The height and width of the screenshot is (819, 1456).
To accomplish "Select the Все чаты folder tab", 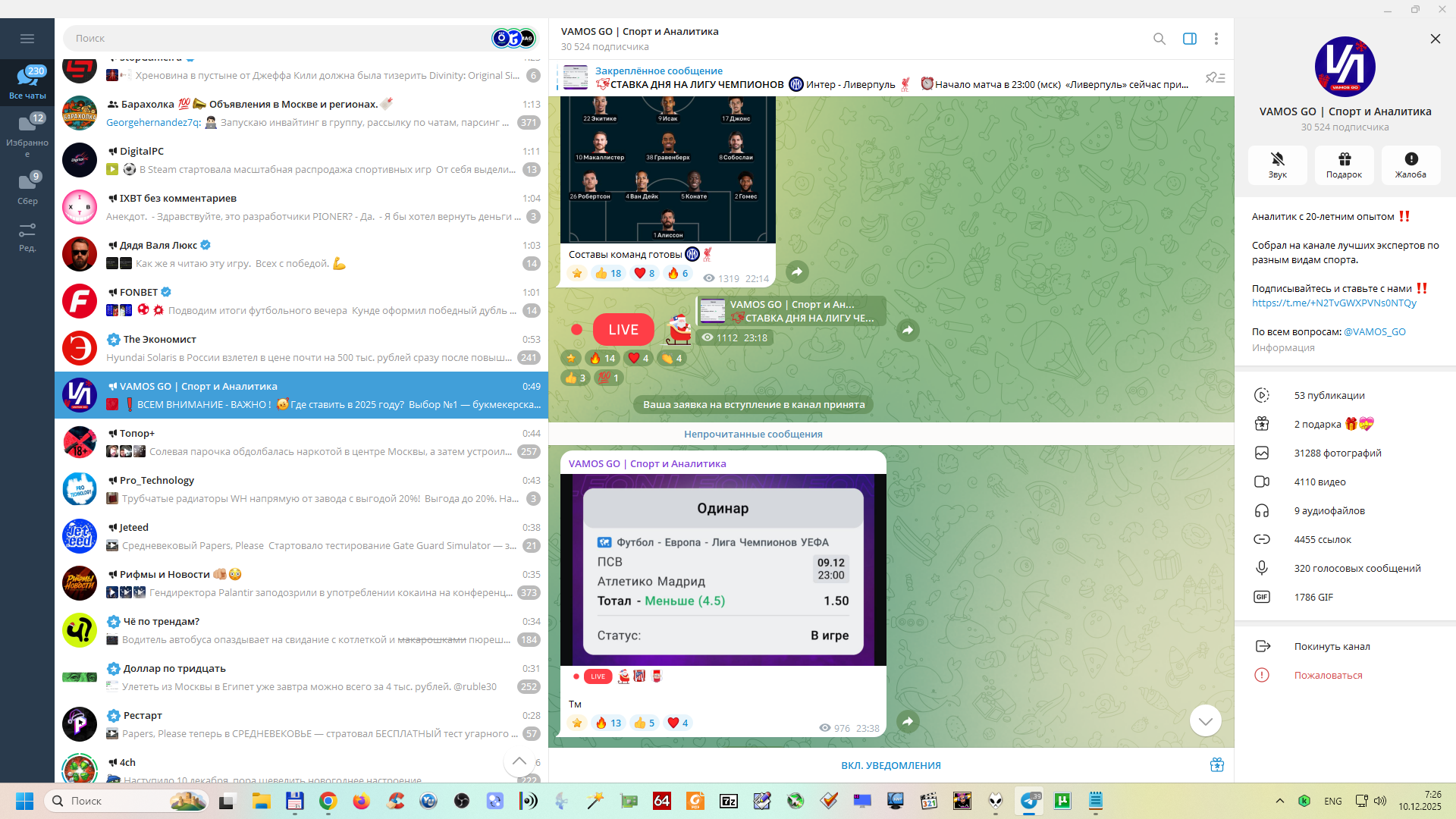I will click(27, 82).
